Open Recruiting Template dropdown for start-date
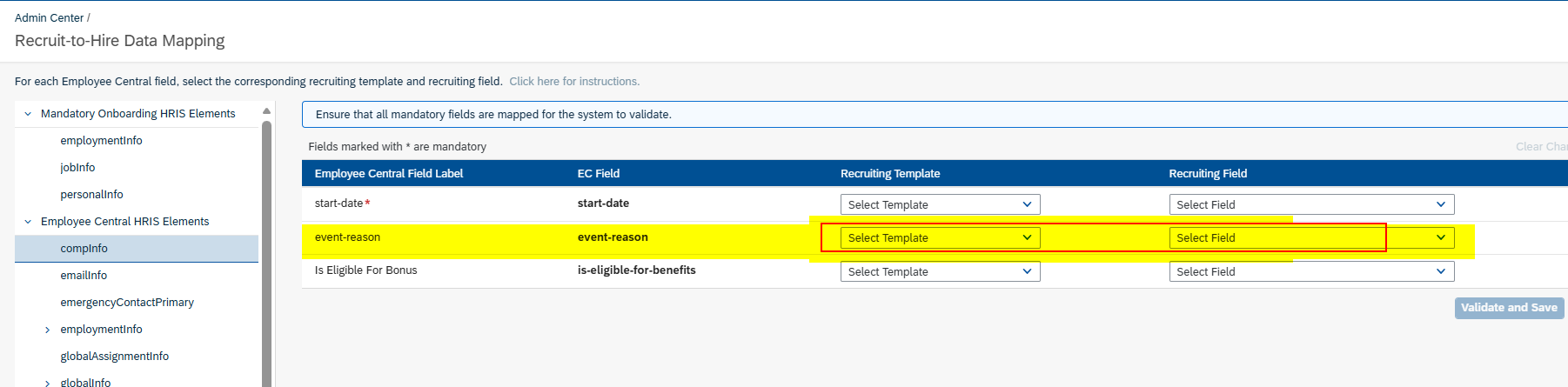The image size is (1568, 387). pos(939,204)
